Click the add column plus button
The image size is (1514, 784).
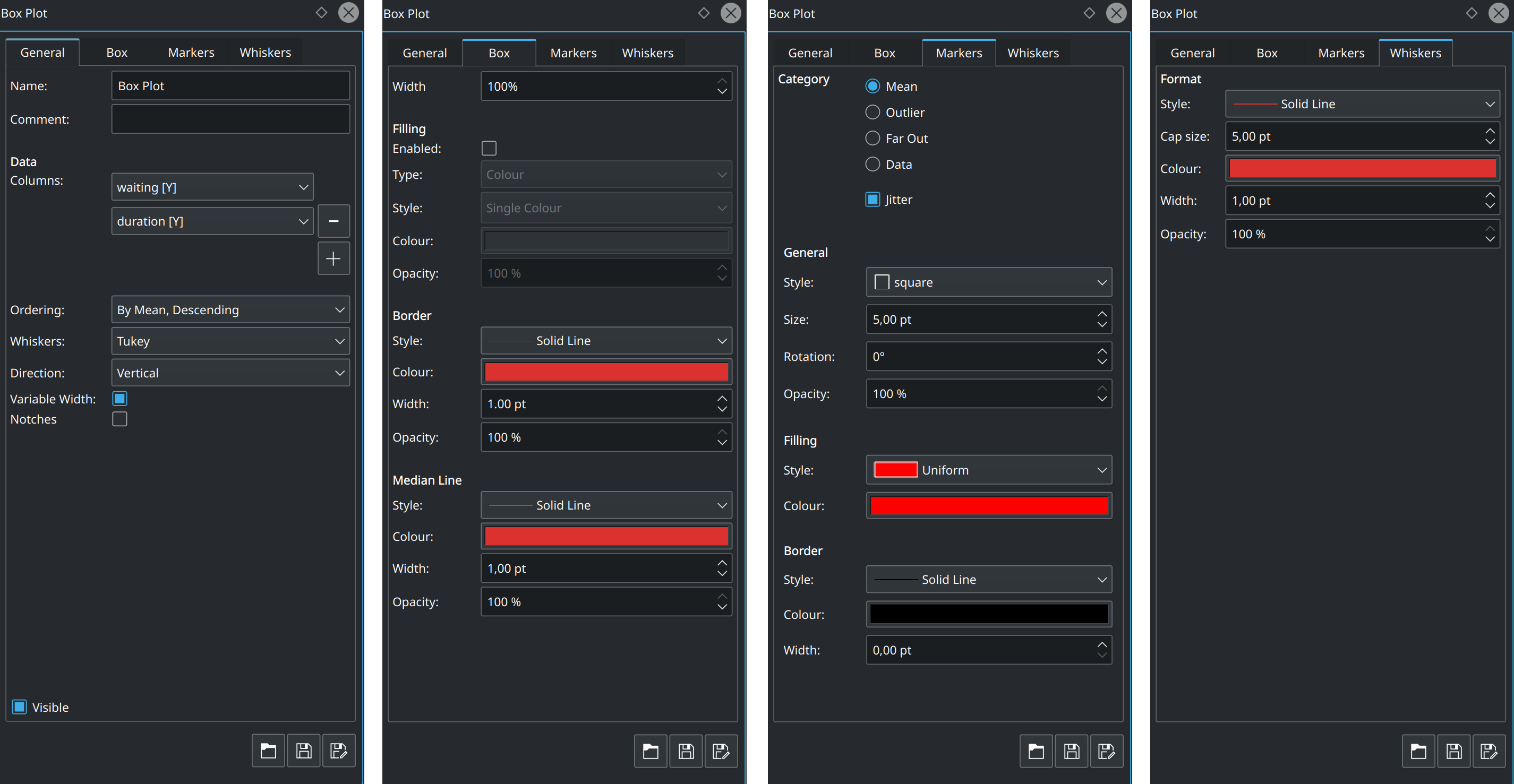[333, 259]
